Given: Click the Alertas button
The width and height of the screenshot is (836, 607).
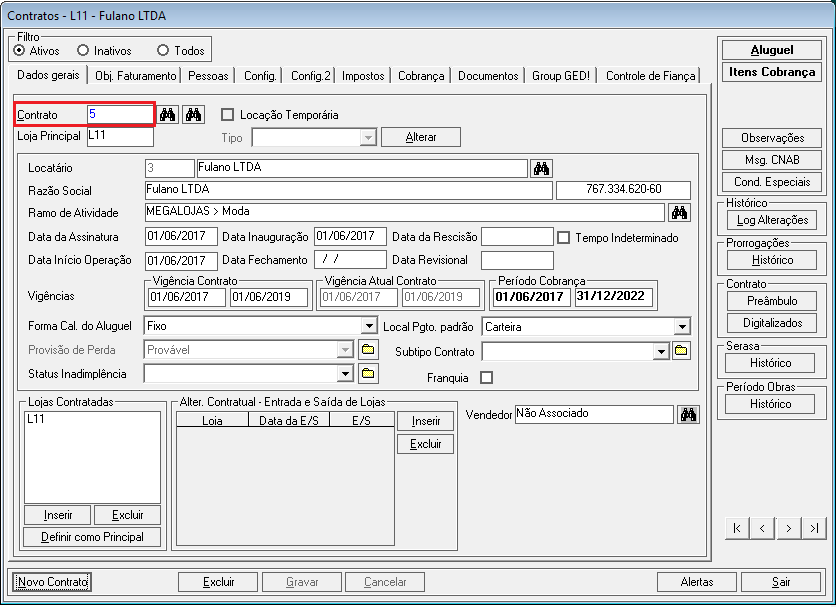Looking at the screenshot, I should click(x=697, y=582).
